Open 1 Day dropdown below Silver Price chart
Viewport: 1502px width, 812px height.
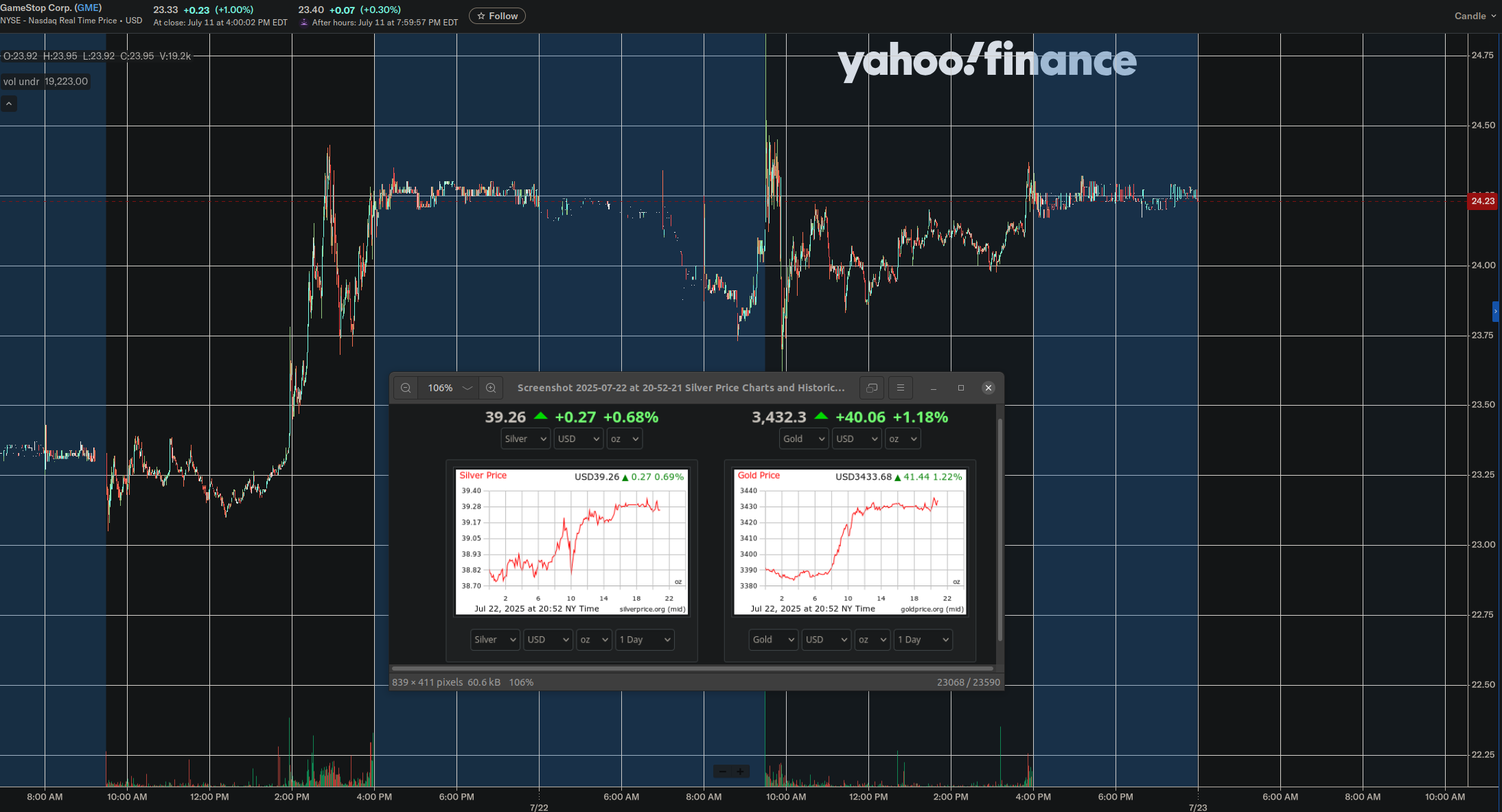point(645,640)
